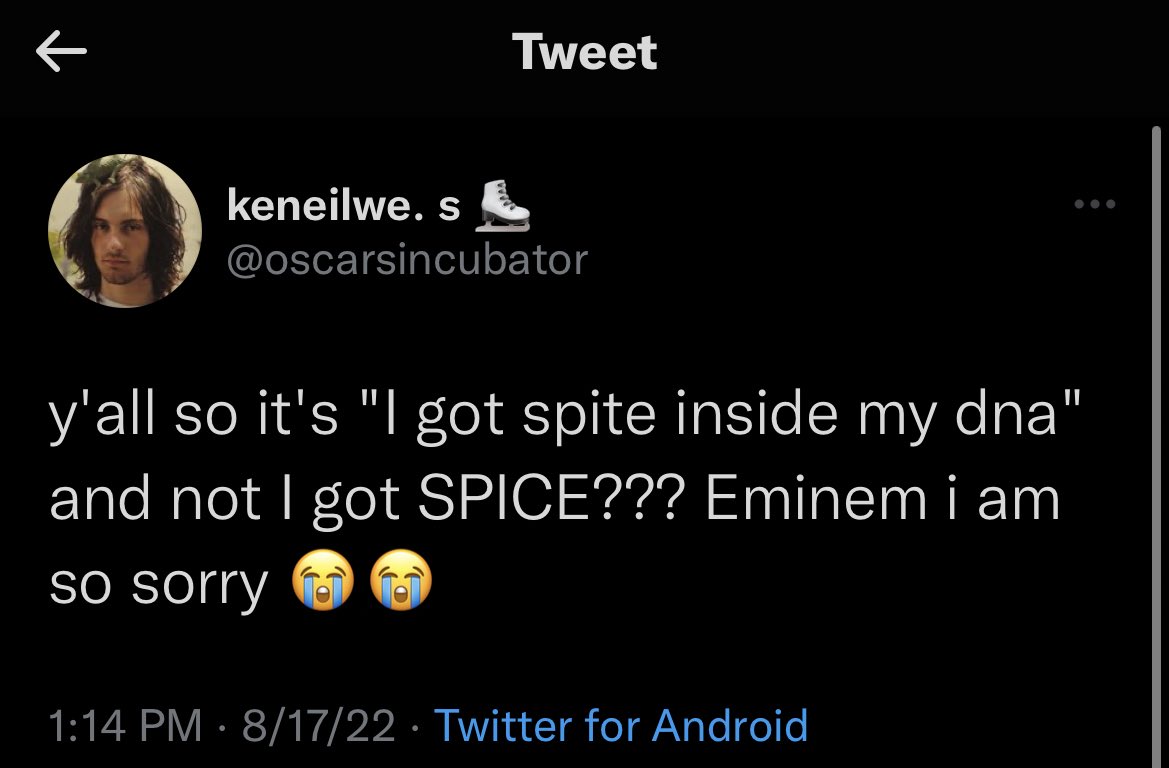The height and width of the screenshot is (768, 1169).
Task: Select the 8/17/22 date
Action: [318, 725]
